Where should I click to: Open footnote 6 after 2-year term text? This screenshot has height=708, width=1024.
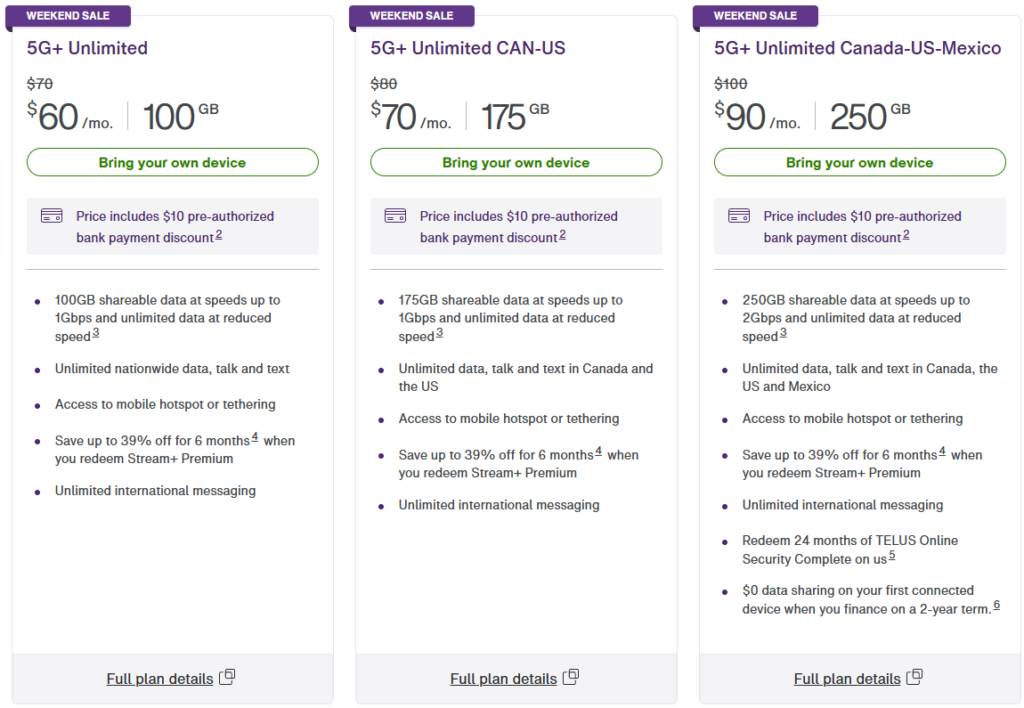click(997, 606)
